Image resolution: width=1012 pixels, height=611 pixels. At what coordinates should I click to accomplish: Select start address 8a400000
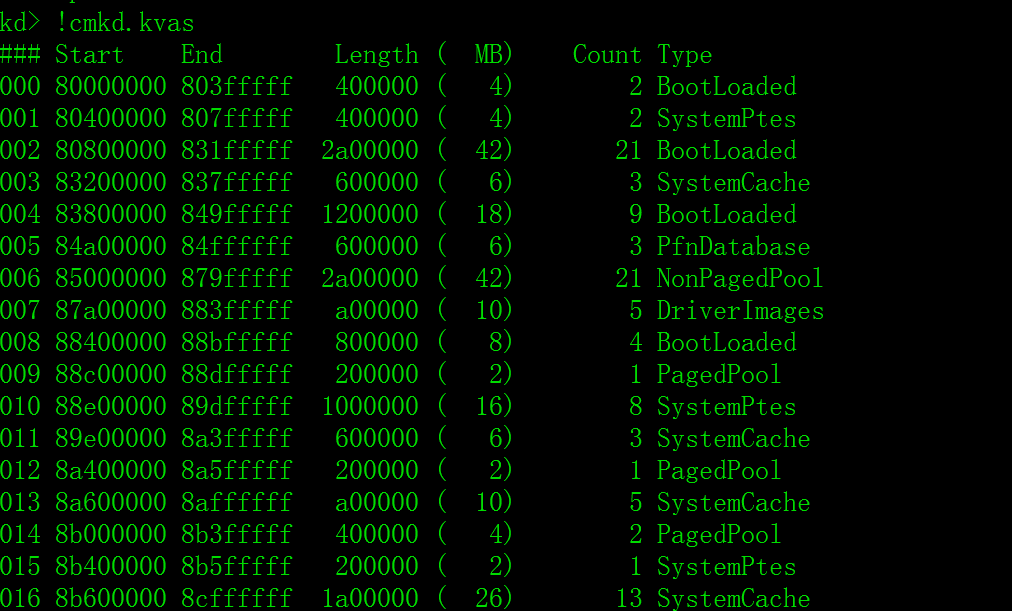111,470
